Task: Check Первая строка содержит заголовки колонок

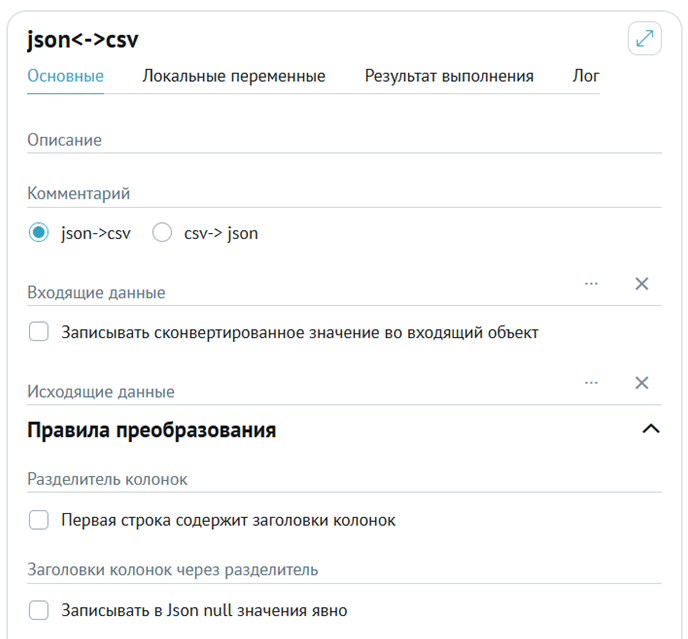Action: (x=39, y=520)
